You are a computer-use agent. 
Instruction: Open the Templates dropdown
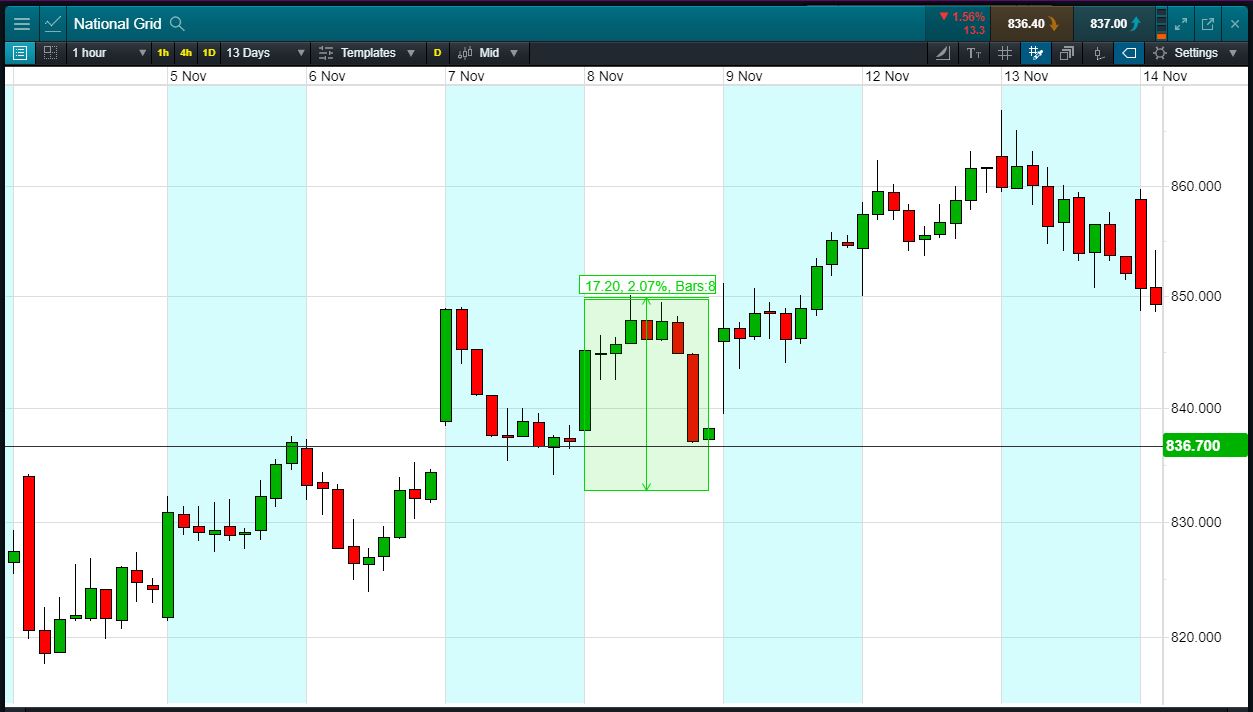tap(367, 53)
